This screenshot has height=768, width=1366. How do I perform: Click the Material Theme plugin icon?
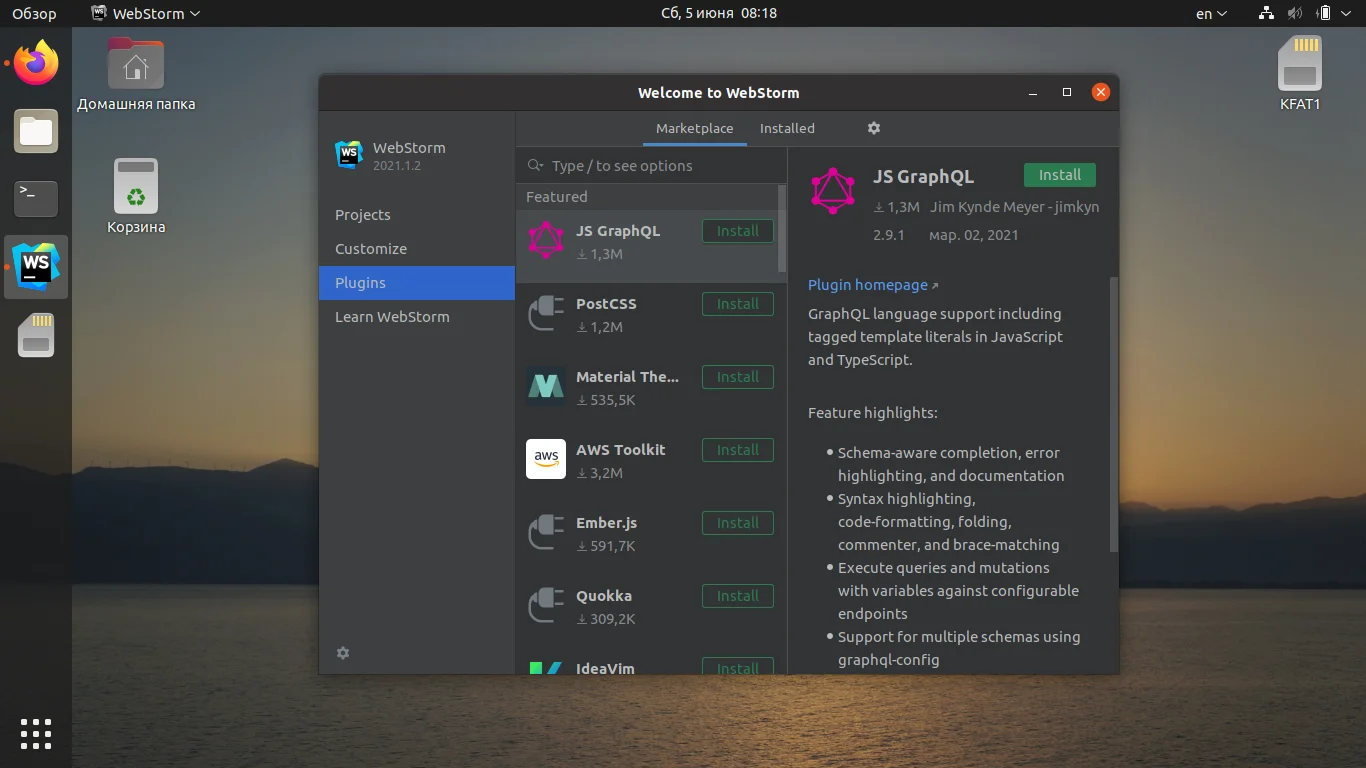(x=545, y=386)
